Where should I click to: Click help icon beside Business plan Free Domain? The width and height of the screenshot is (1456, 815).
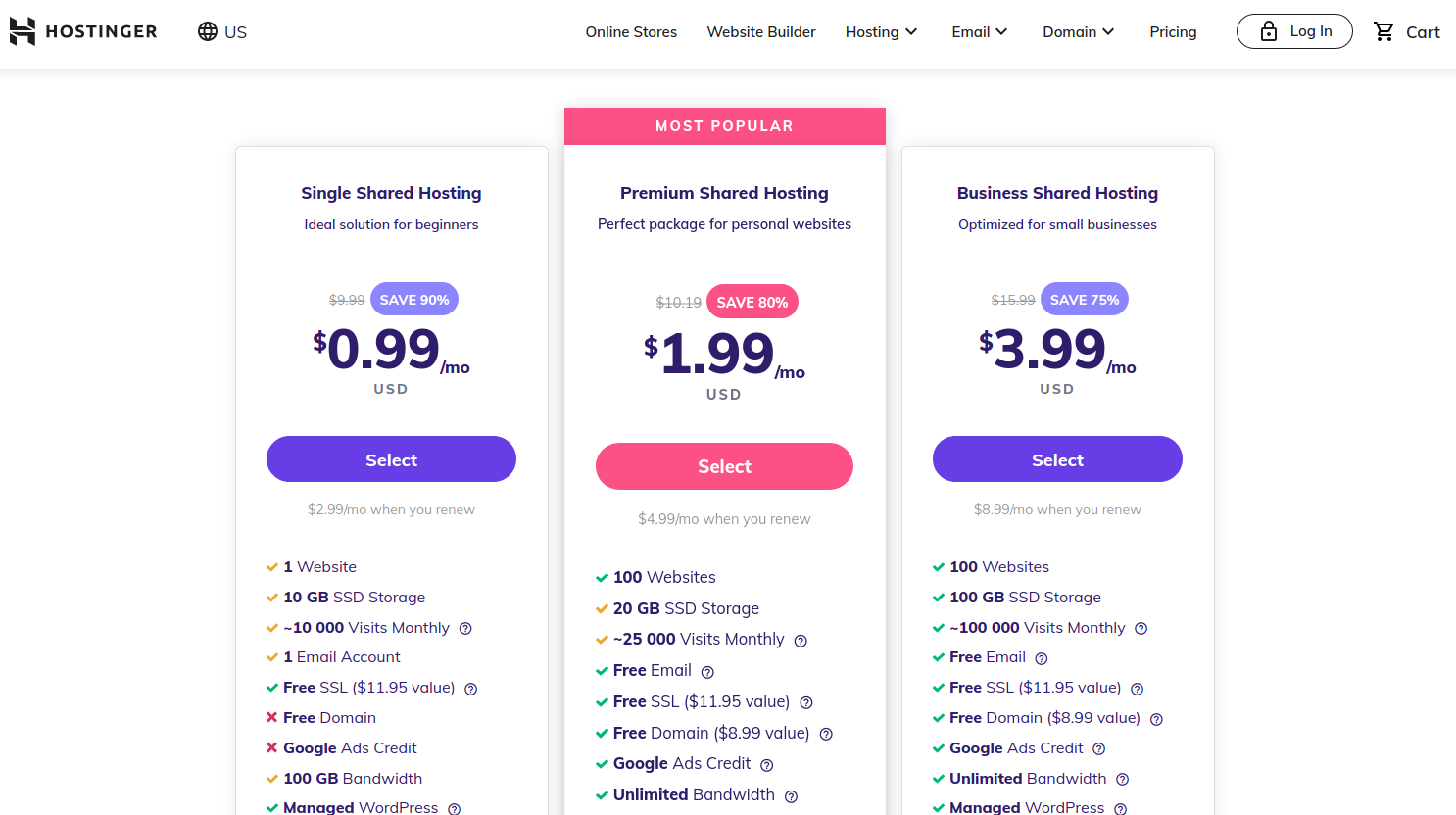point(1156,719)
